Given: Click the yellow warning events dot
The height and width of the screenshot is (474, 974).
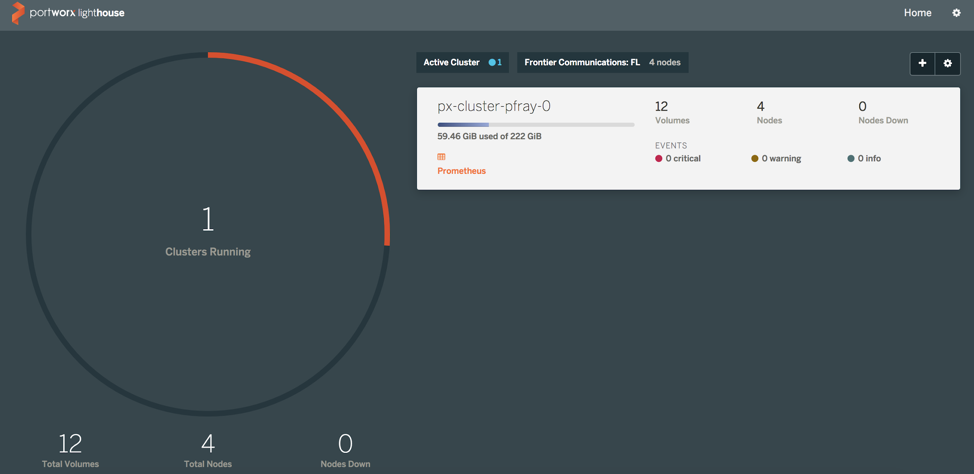Looking at the screenshot, I should pos(755,159).
